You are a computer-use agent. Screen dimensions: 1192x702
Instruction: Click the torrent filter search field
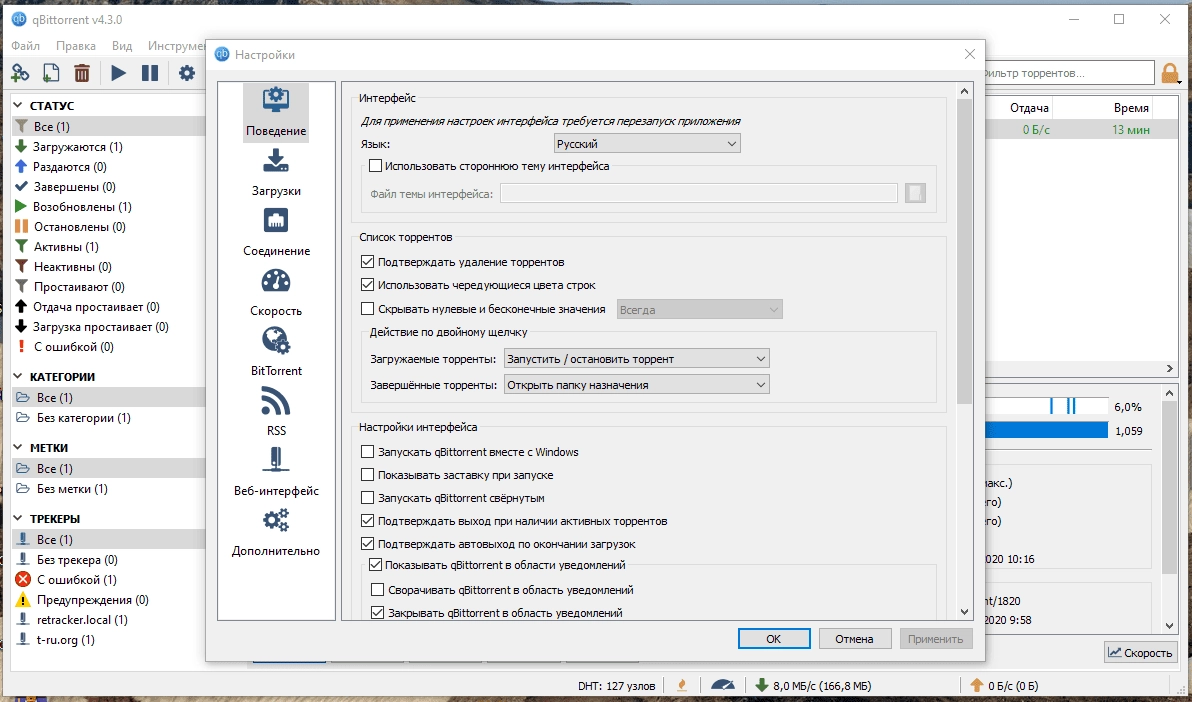(x=1069, y=73)
